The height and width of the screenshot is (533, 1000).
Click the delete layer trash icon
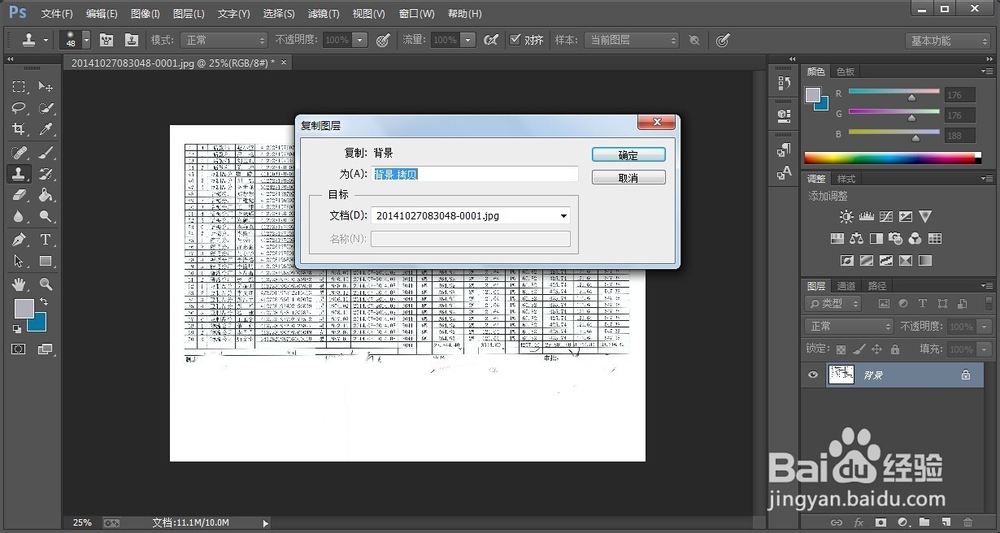[968, 522]
